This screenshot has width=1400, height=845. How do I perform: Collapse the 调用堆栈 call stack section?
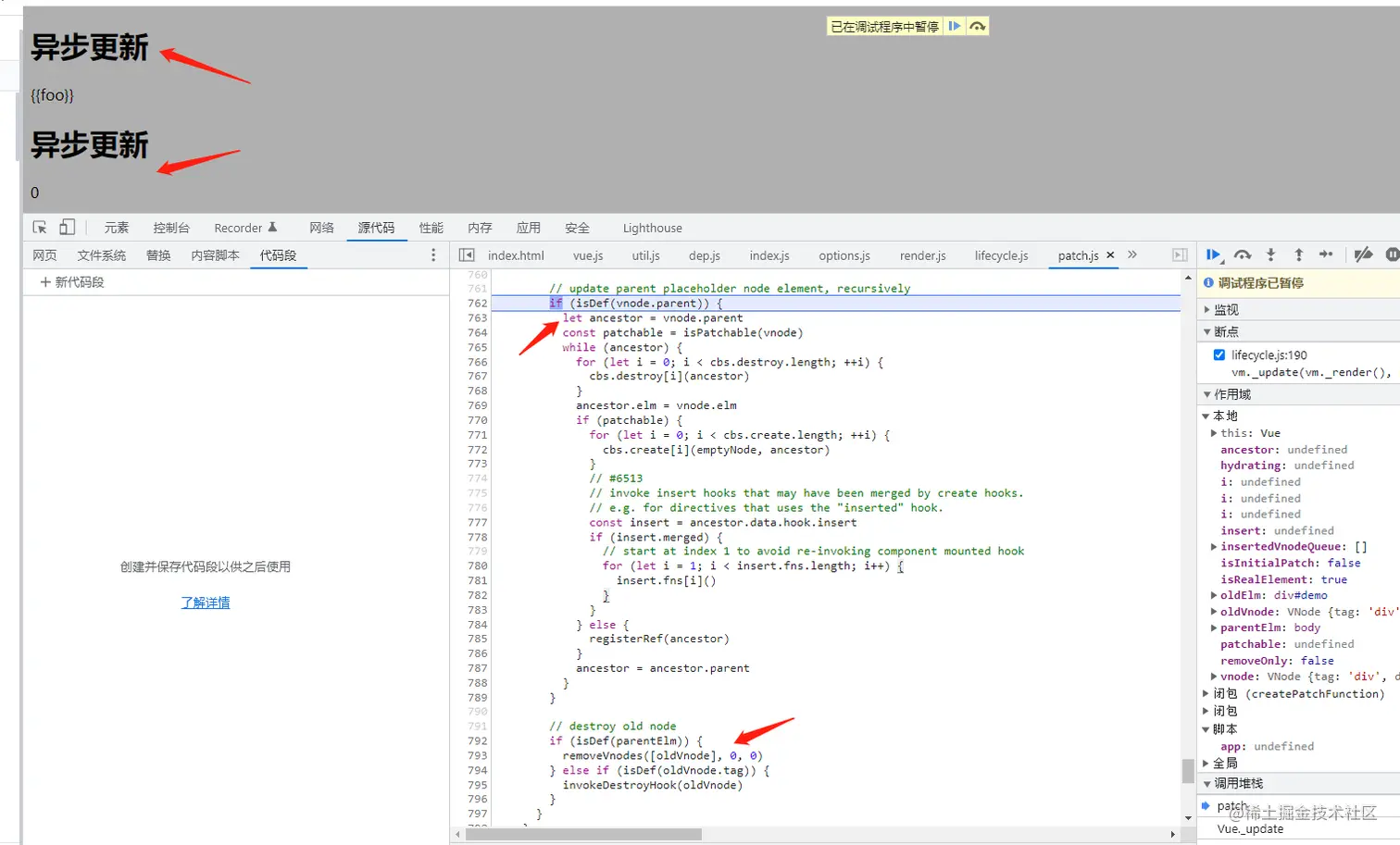(1207, 783)
